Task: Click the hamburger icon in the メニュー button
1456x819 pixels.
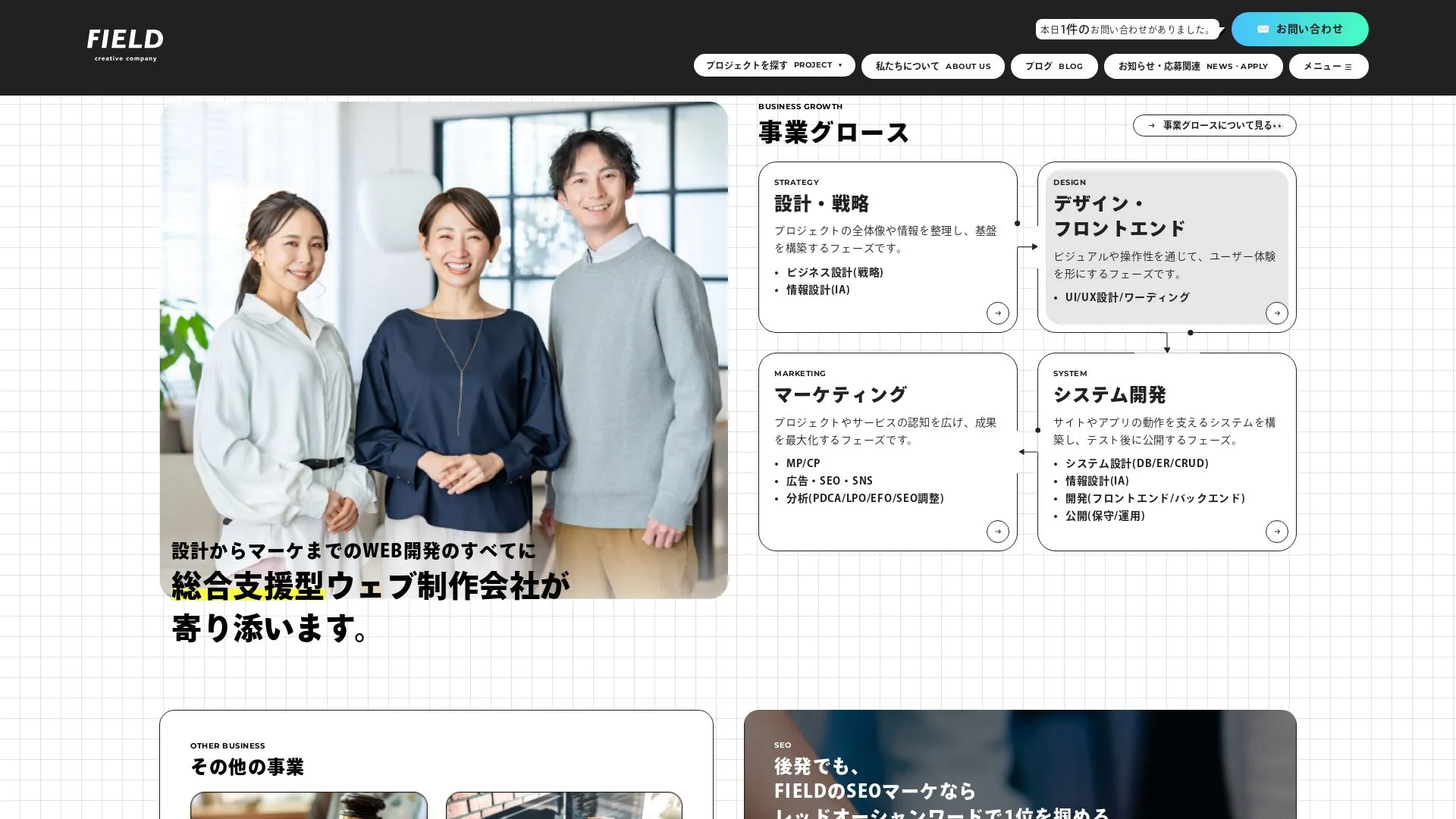Action: (1348, 67)
